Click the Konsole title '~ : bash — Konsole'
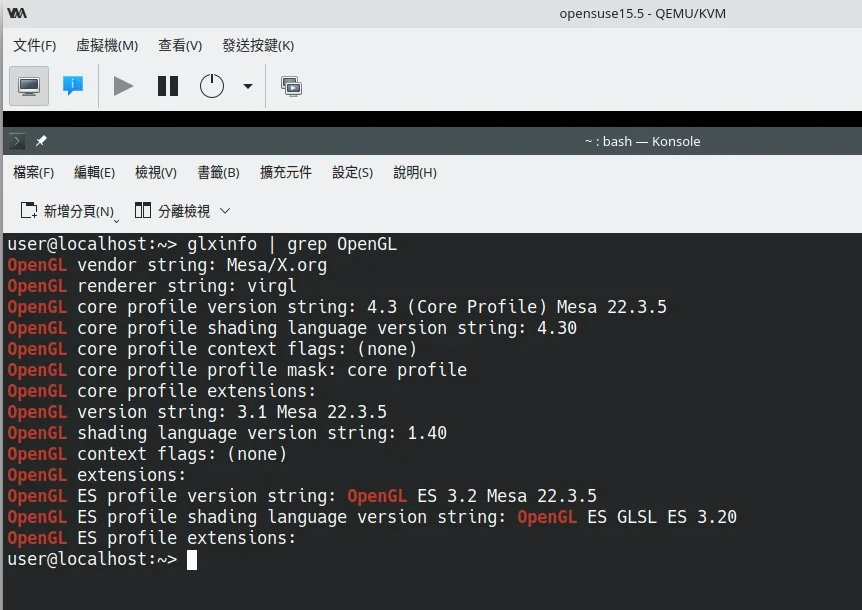 [x=643, y=141]
